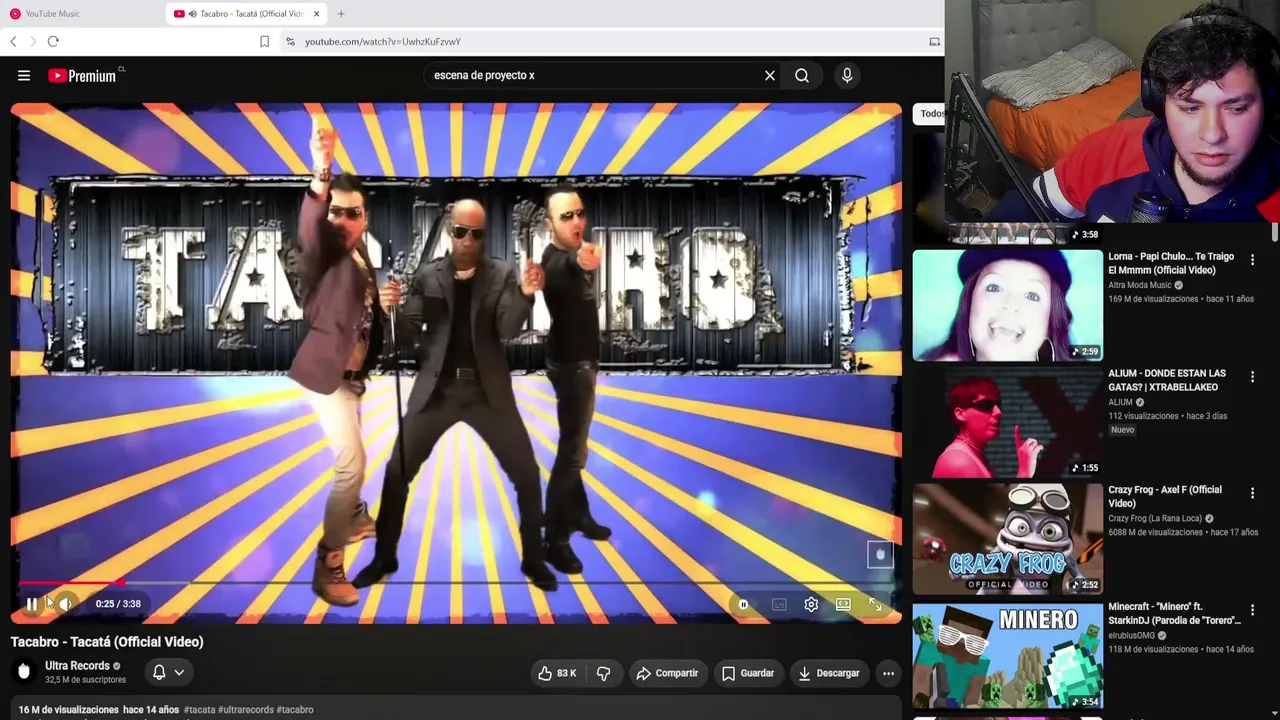Enter fullscreen video mode
Image resolution: width=1280 pixels, height=720 pixels.
click(875, 604)
